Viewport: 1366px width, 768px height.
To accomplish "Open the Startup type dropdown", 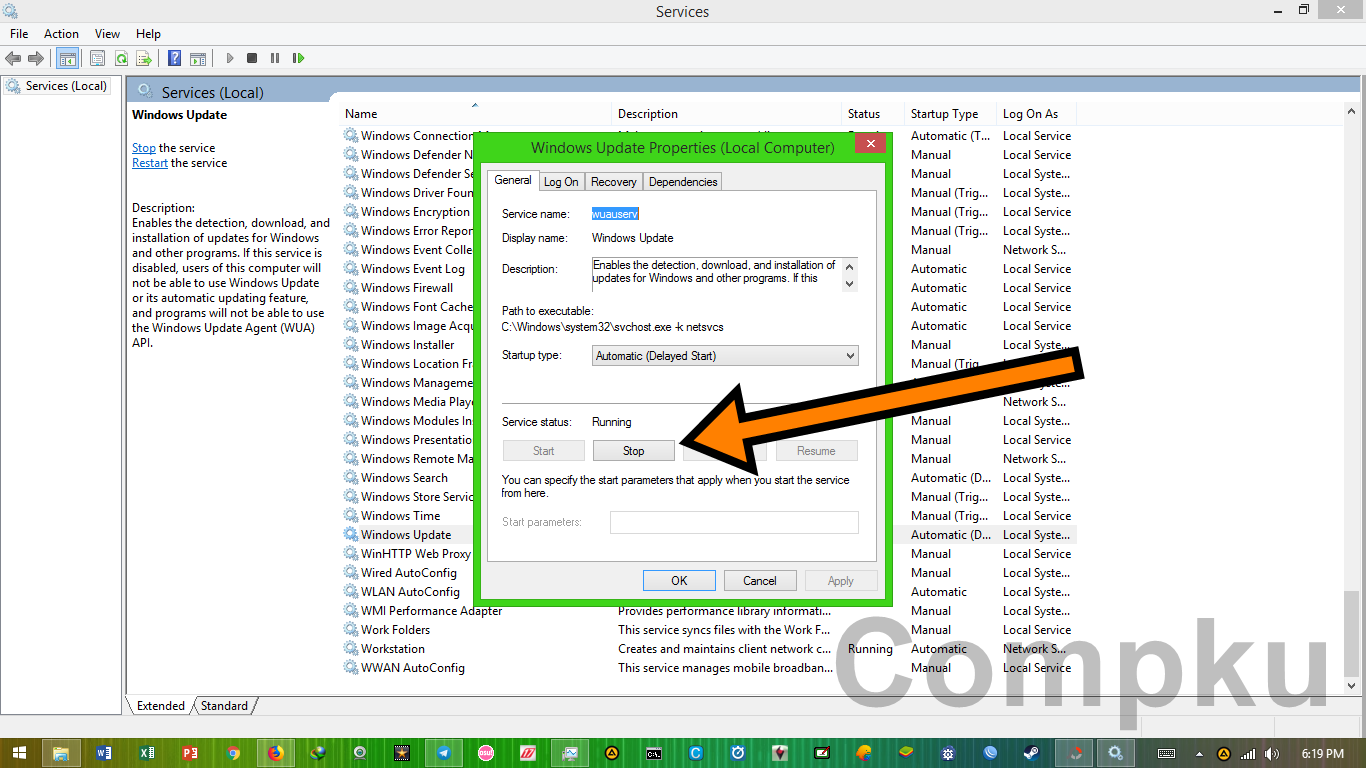I will tap(725, 355).
